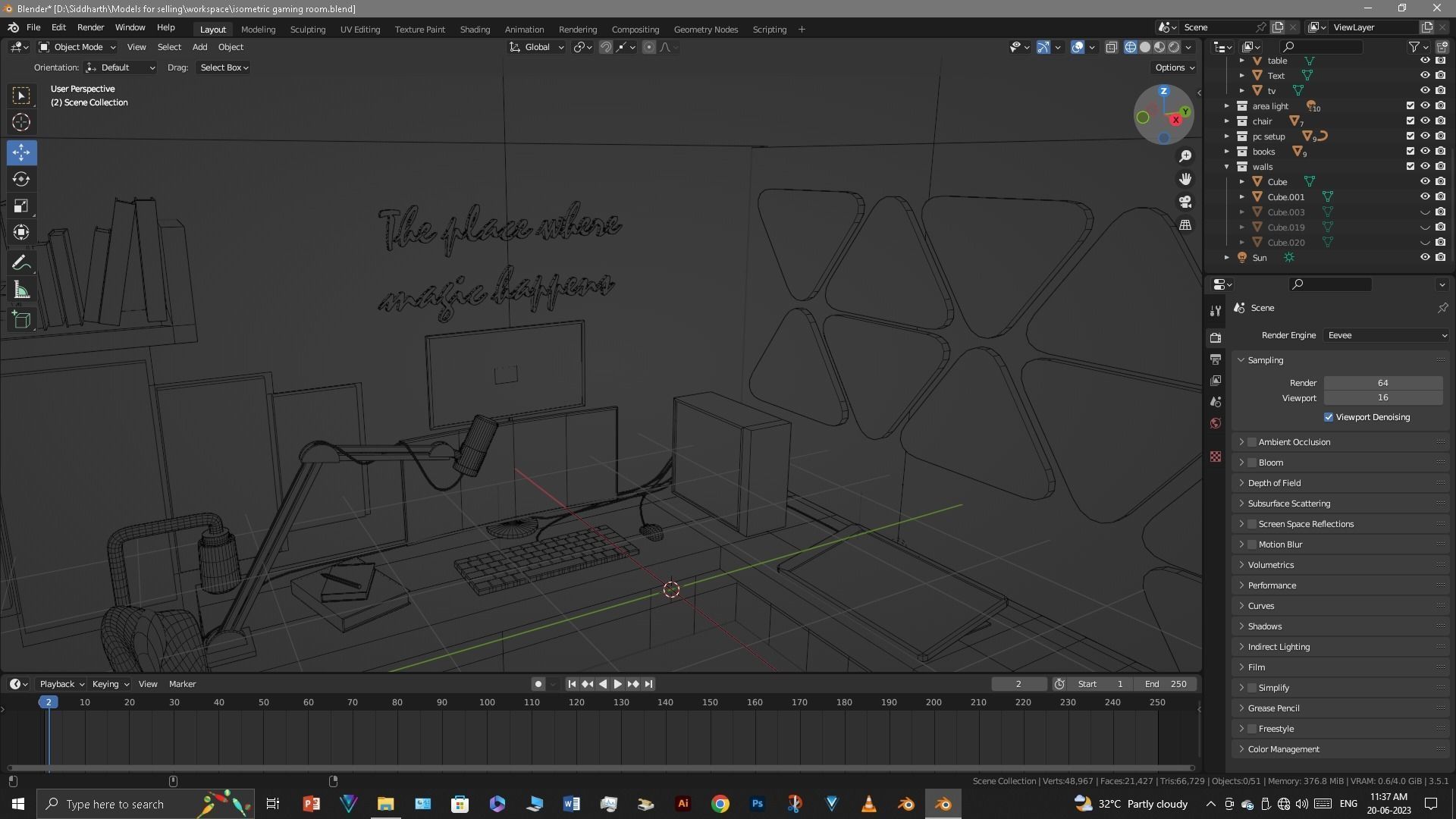Show Cube.003 in viewport
Screen dimensions: 1456x819
pos(1425,212)
